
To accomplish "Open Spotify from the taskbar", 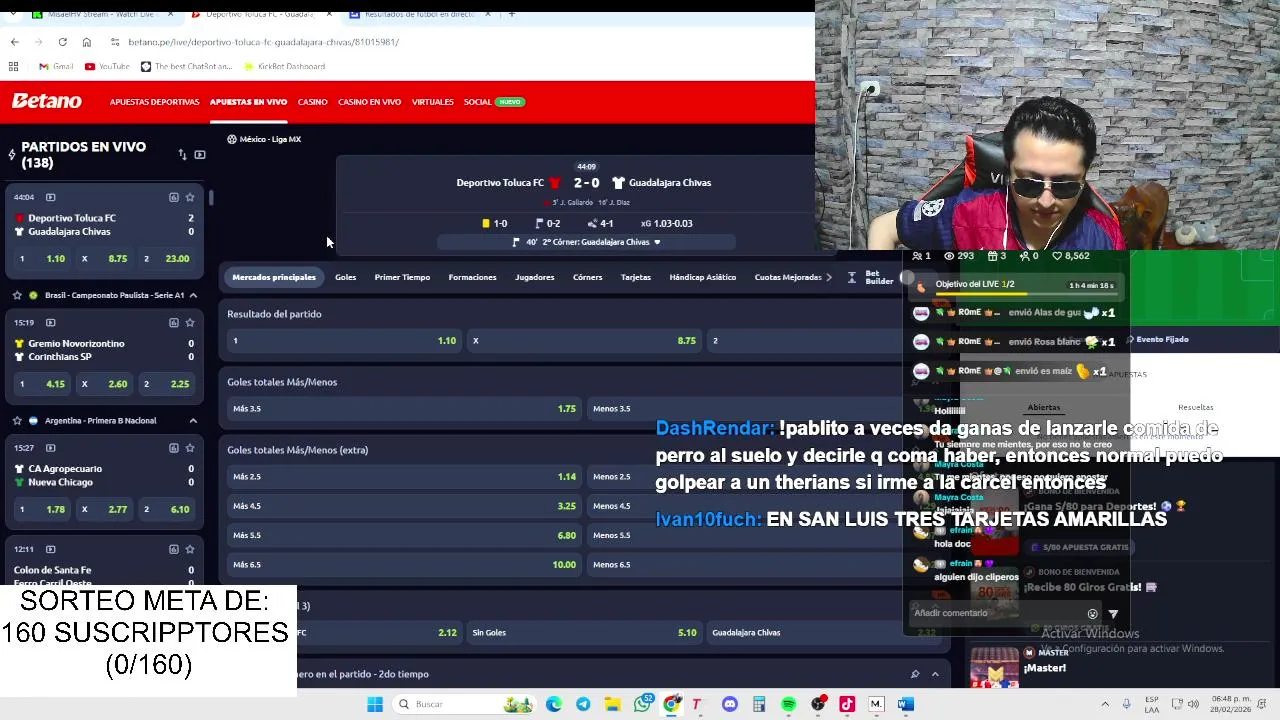I will 789,704.
